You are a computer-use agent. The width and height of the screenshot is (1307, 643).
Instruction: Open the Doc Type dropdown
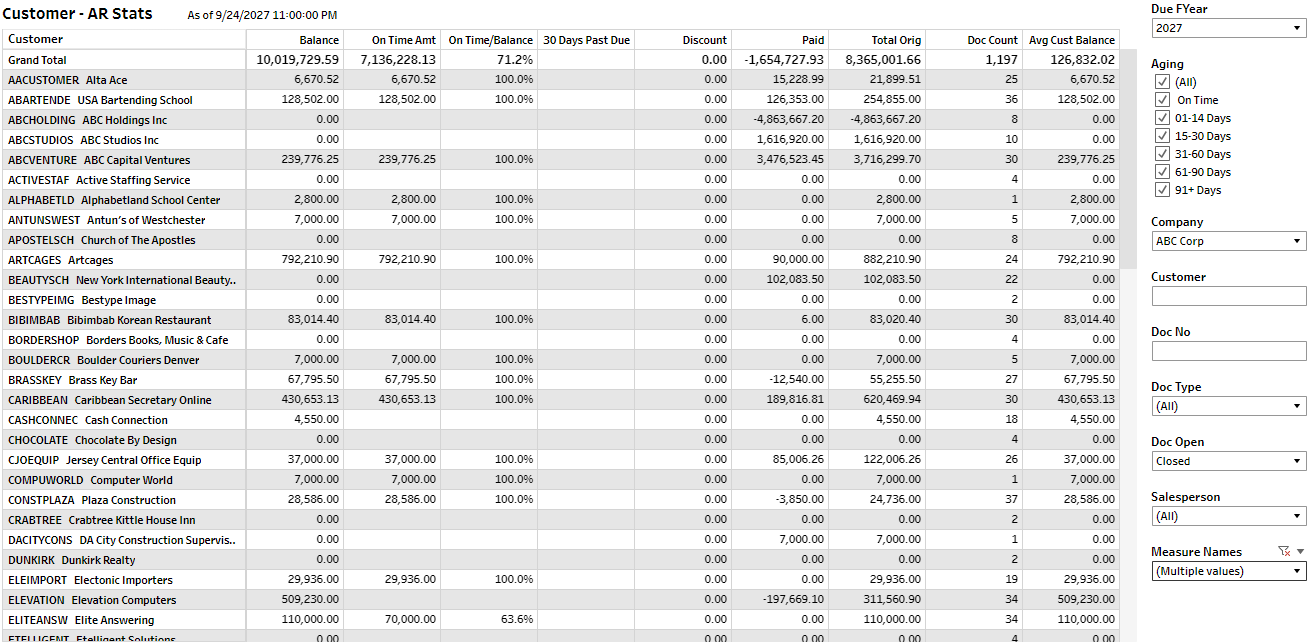[x=1228, y=406]
